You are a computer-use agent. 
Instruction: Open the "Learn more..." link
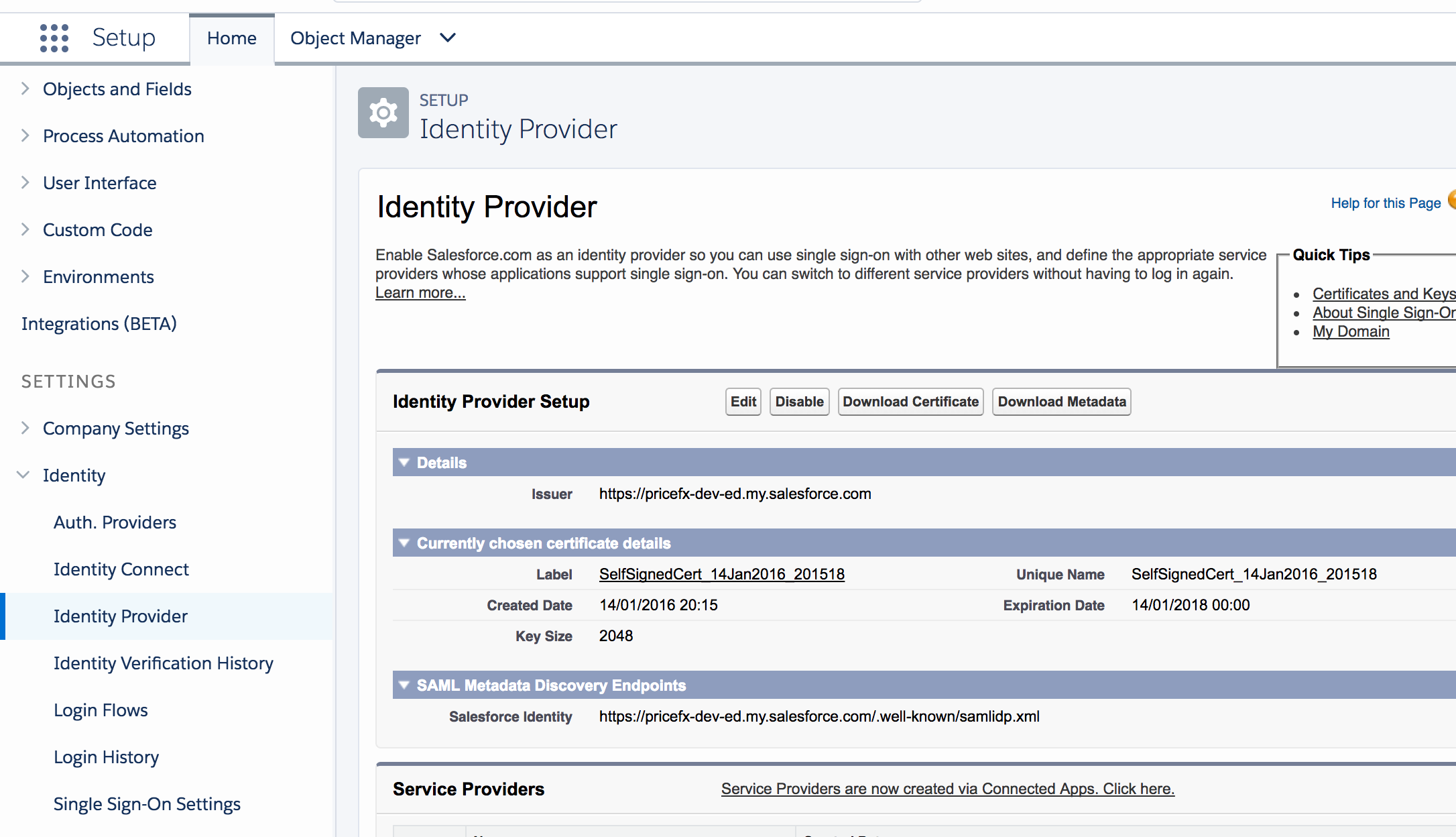tap(420, 292)
